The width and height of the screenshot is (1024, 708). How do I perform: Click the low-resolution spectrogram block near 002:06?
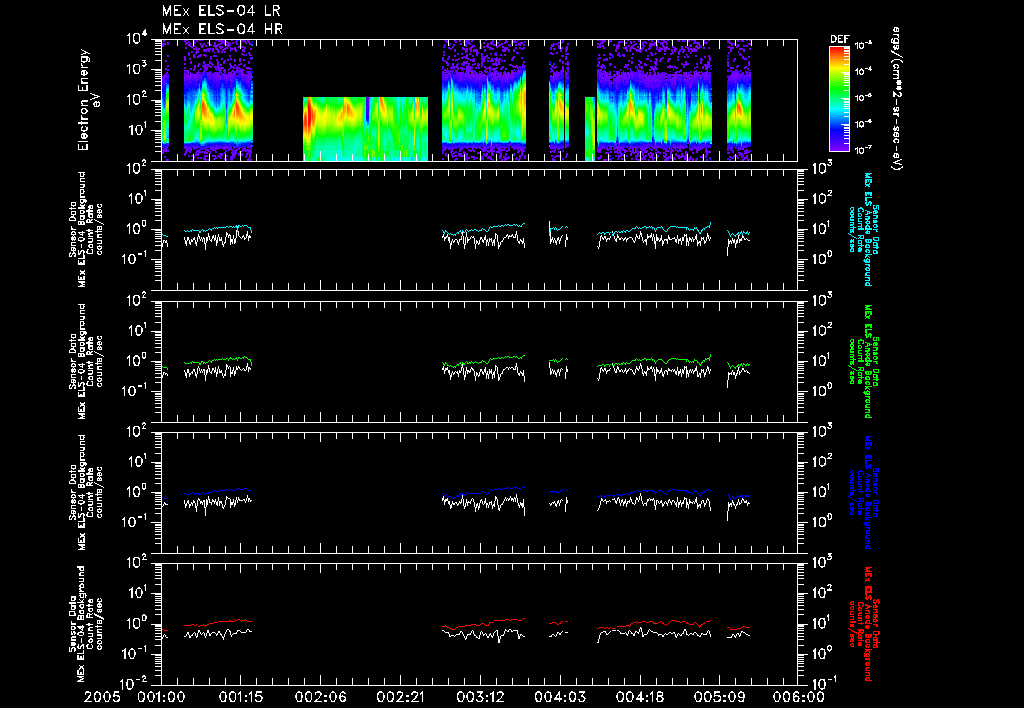pyautogui.click(x=365, y=129)
